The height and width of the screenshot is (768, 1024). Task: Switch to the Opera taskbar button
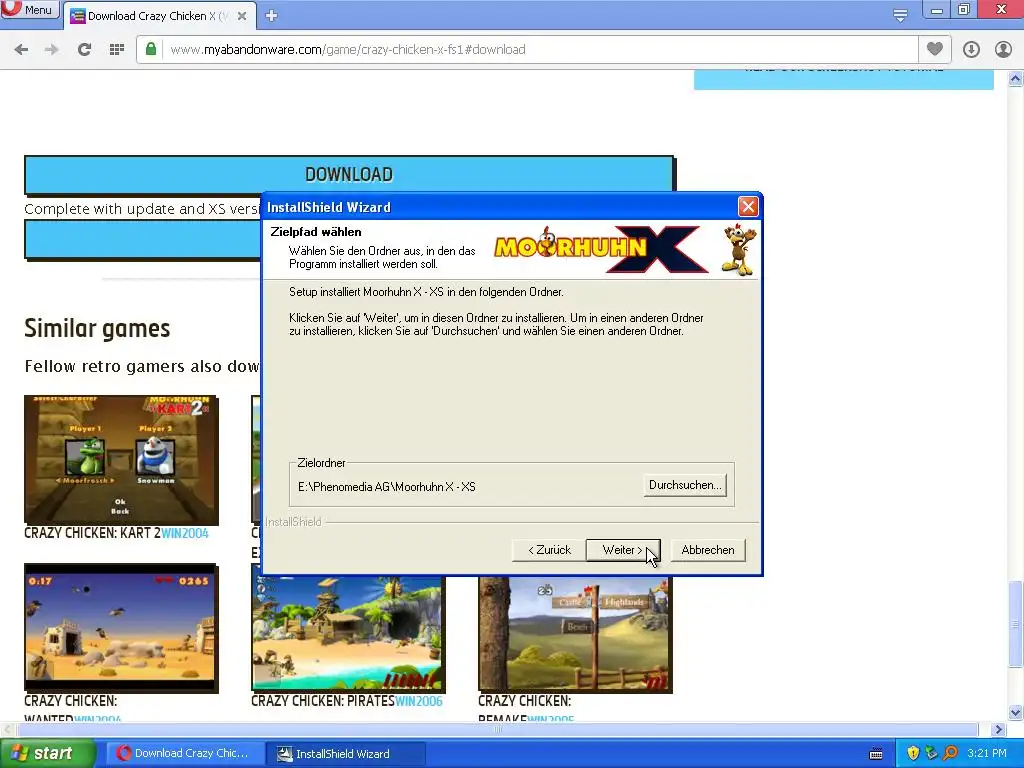point(184,754)
